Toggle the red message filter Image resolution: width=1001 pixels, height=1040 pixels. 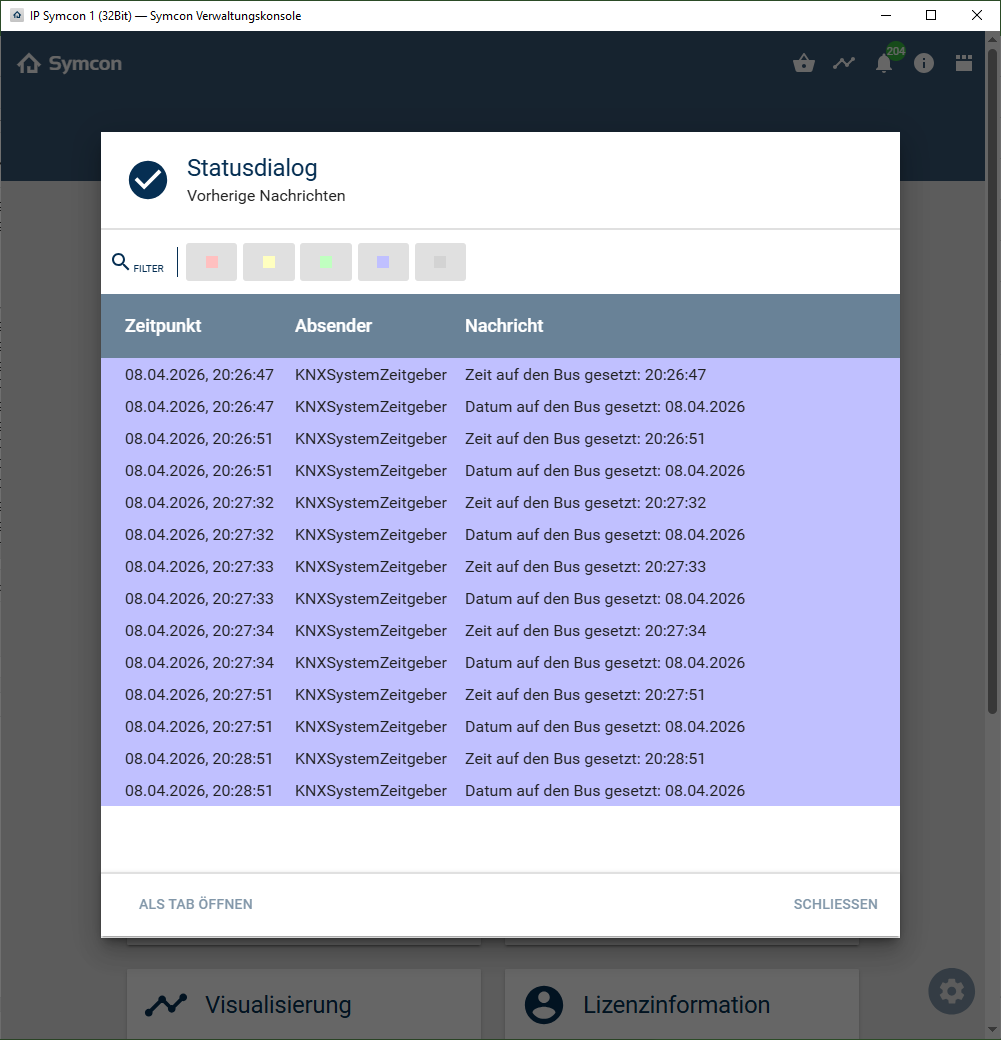point(211,262)
